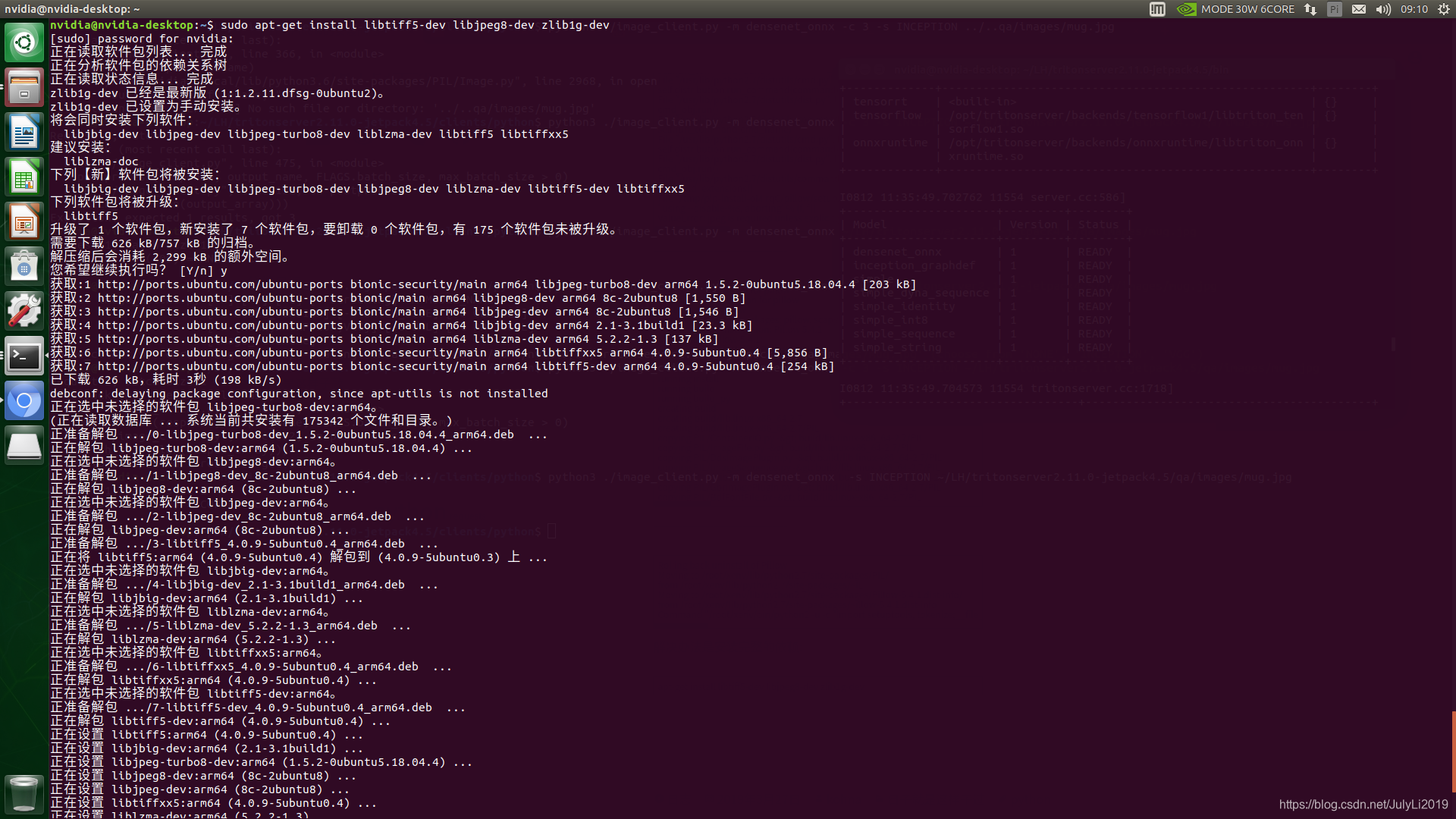Open the Trash in the dock
The height and width of the screenshot is (819, 1456).
(24, 793)
